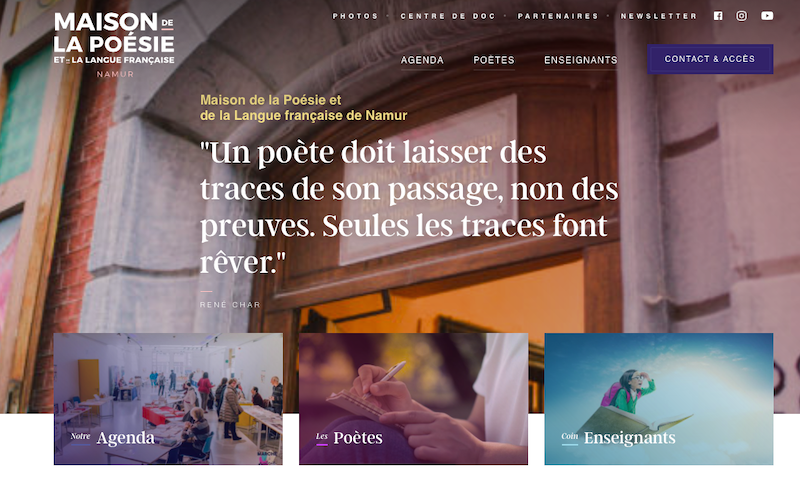This screenshot has height=494, width=800.
Task: Open the Partenaires link
Action: tap(558, 16)
